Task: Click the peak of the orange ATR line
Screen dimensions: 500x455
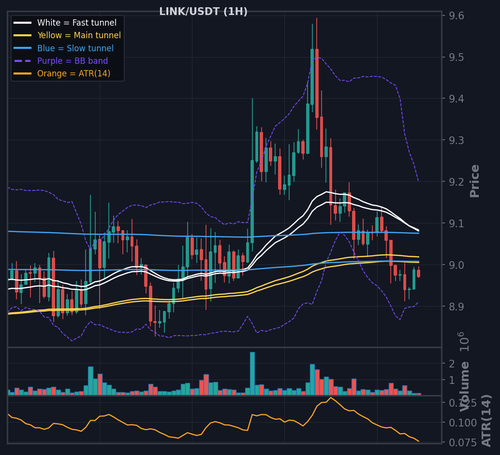Action: pyautogui.click(x=331, y=398)
